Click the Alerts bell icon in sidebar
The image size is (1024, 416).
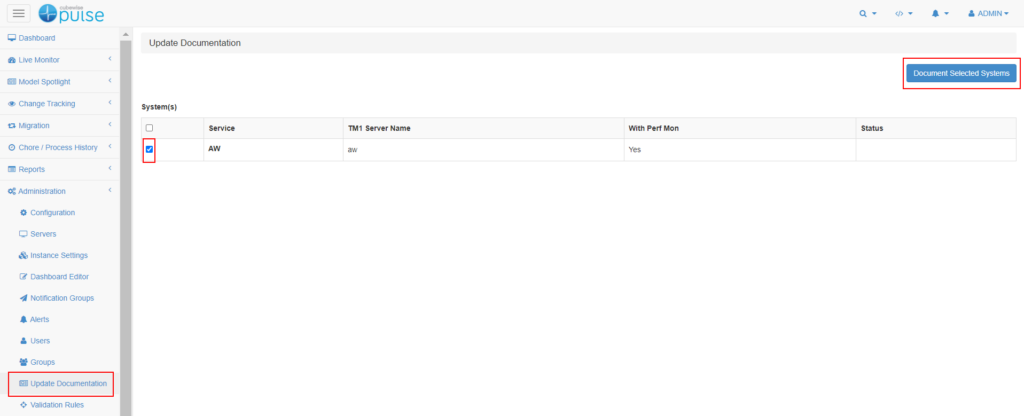24,319
